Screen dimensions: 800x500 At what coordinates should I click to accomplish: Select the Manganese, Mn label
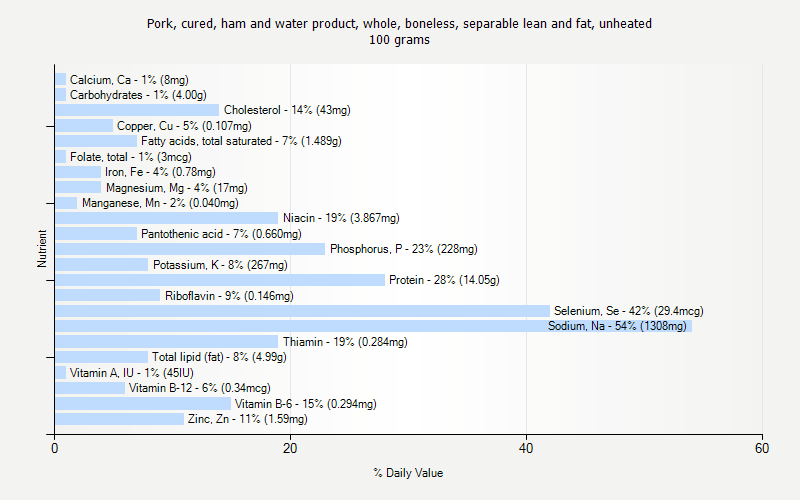click(x=160, y=203)
